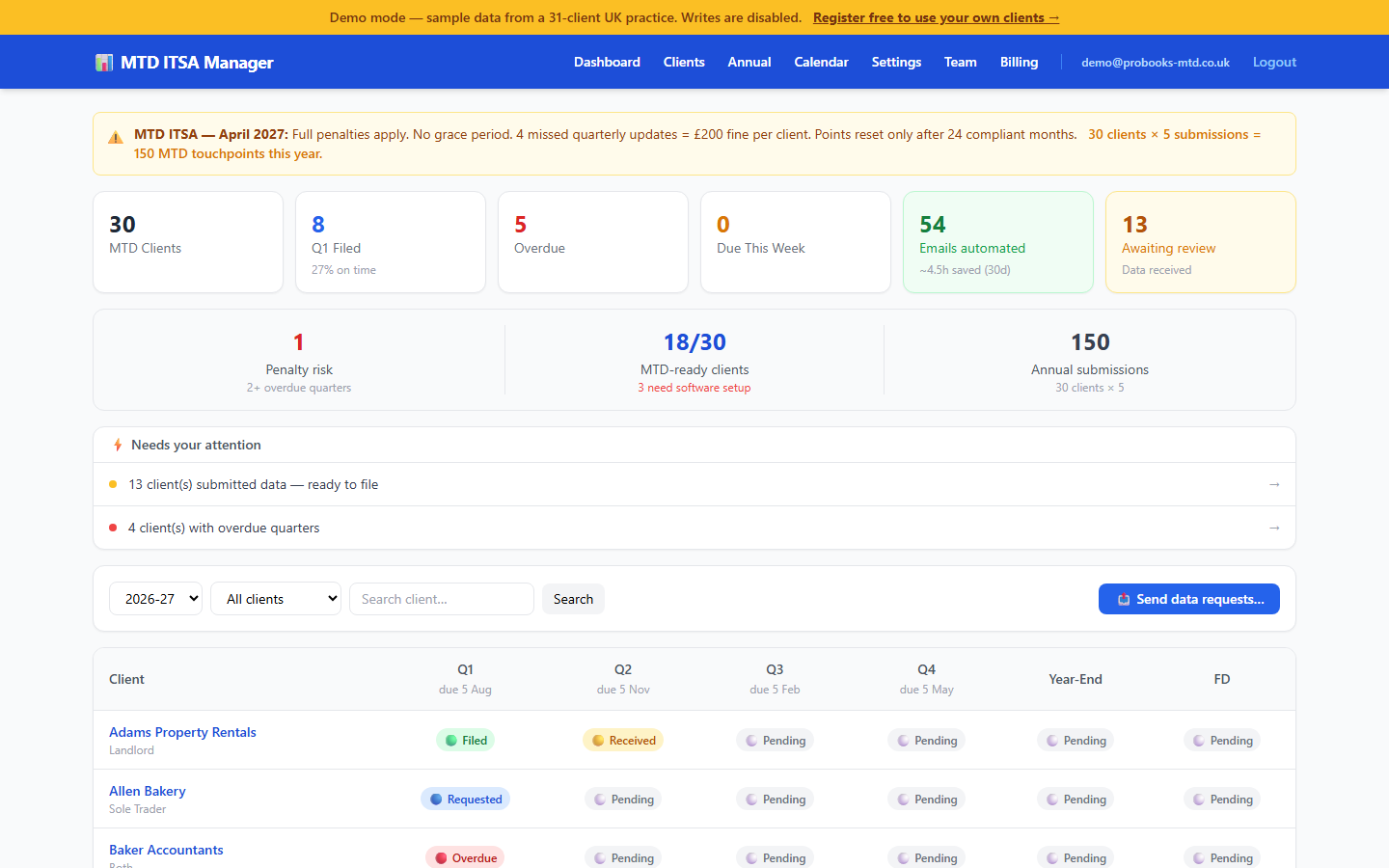Click the MTD ITSA Manager logo icon
This screenshot has height=868, width=1389.
(104, 63)
